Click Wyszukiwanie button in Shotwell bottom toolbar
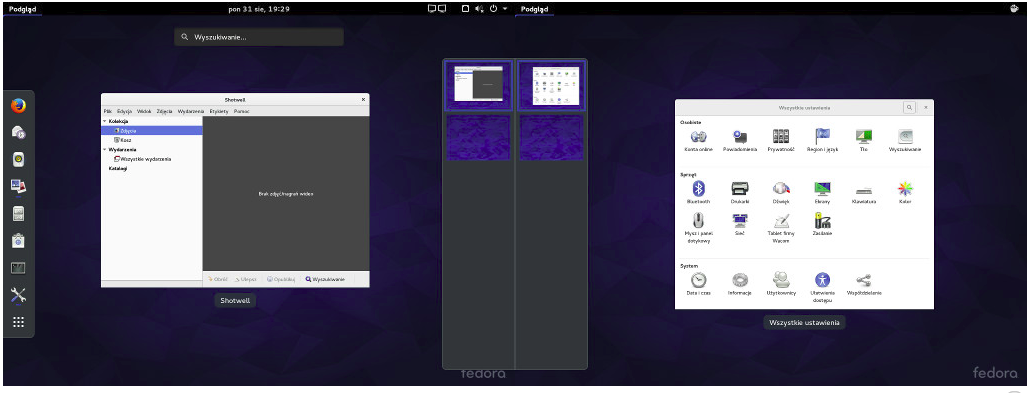This screenshot has height=393, width=1032. pos(325,279)
